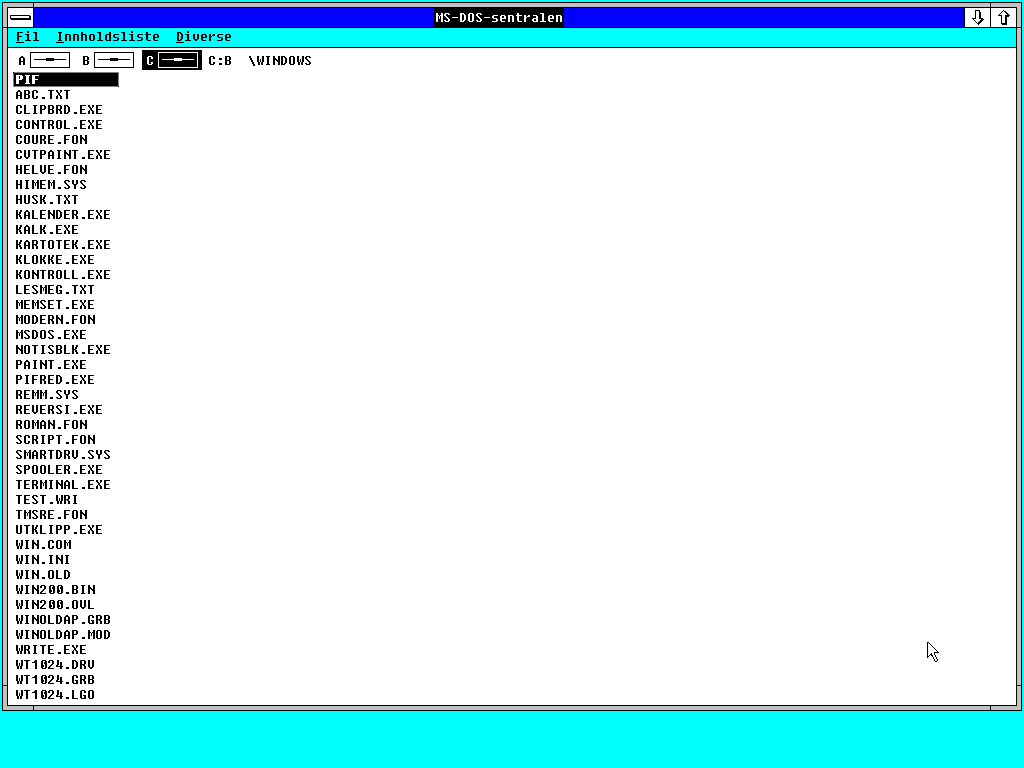Select REMM.SYS file
1024x768 pixels.
click(47, 395)
